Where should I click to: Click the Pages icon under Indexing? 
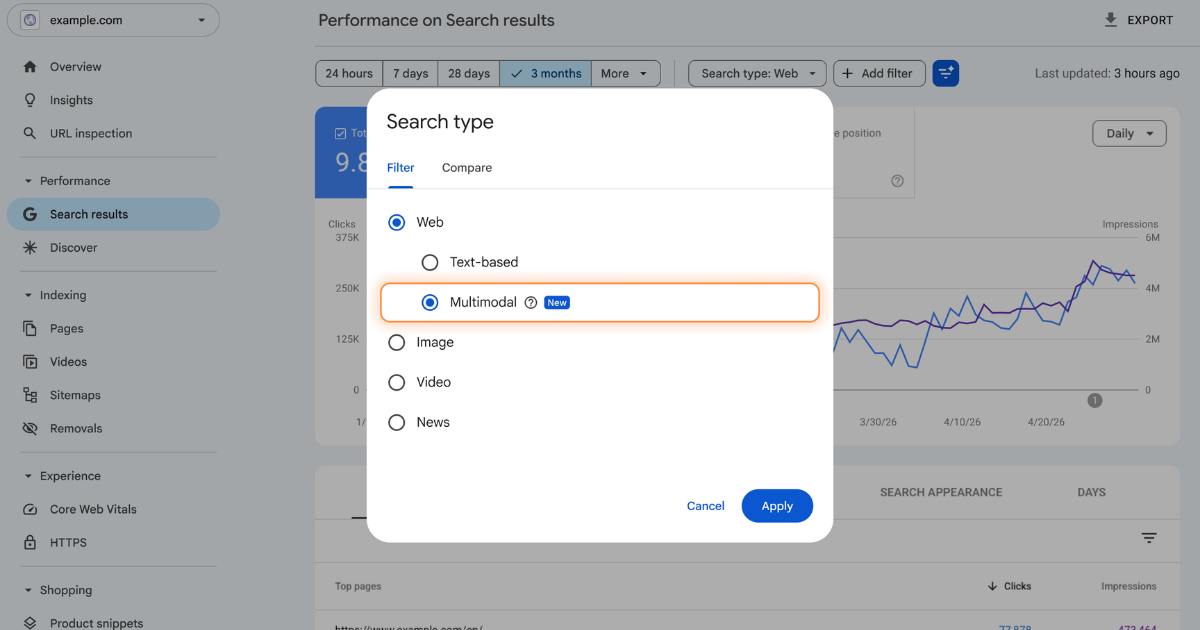(x=30, y=328)
